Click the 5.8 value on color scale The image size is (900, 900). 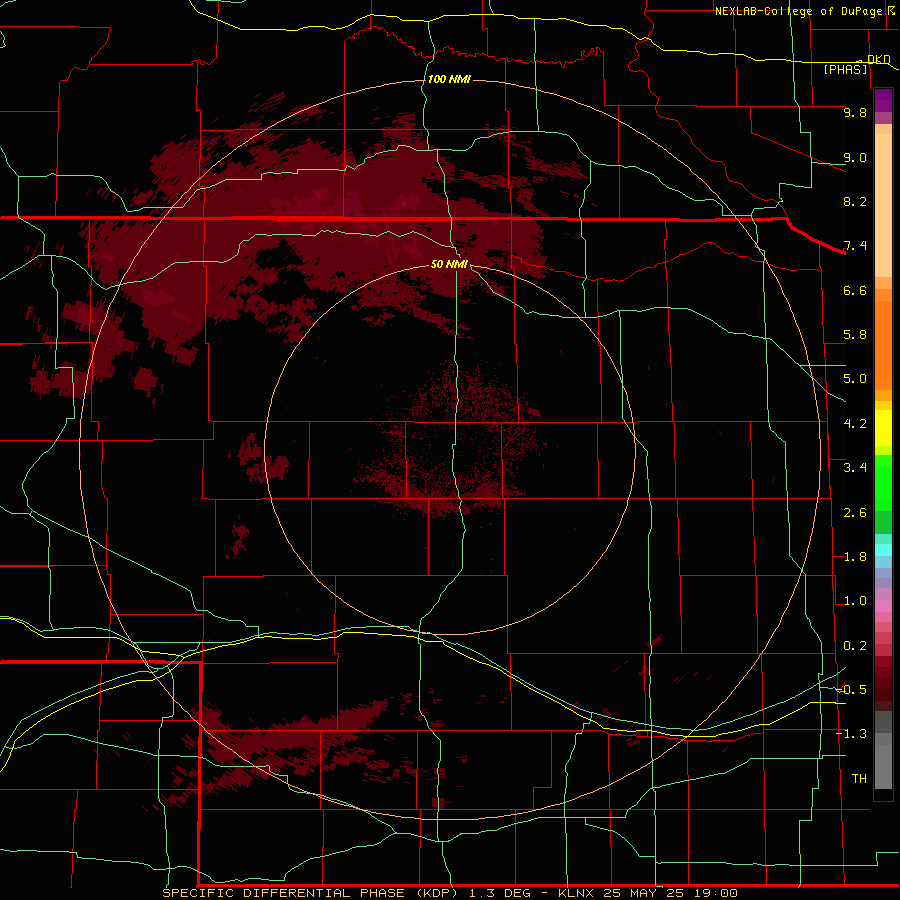855,335
